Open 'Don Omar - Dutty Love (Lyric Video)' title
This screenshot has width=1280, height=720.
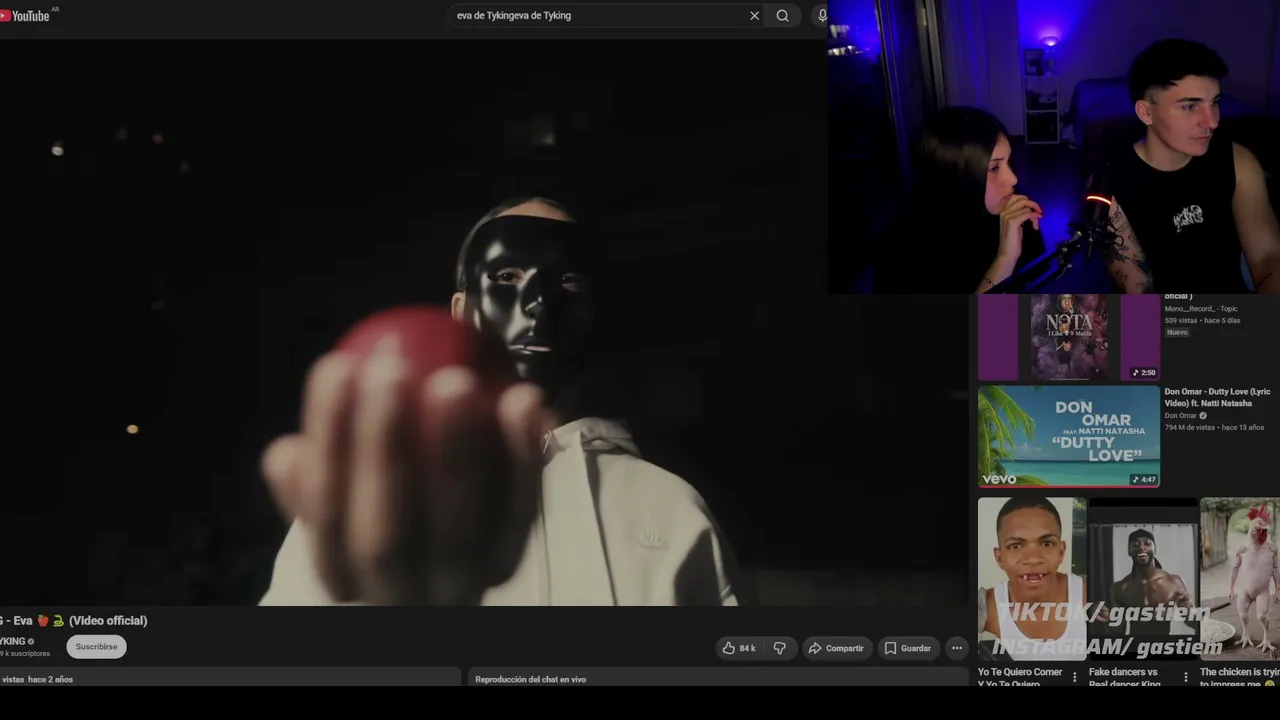1217,397
